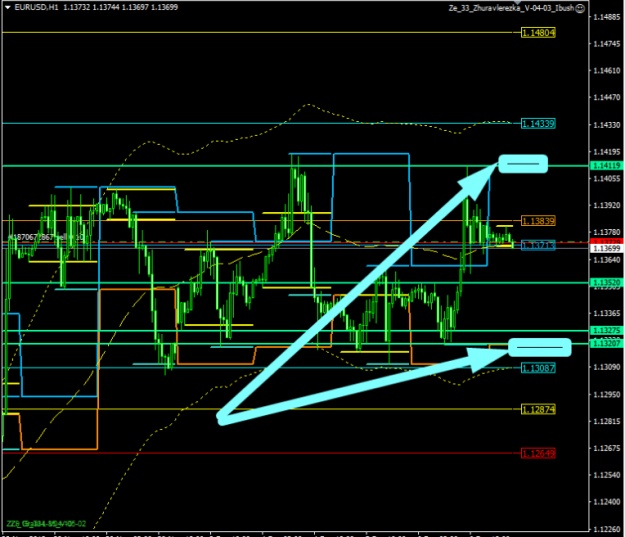Screen dimensions: 625x537
Task: Select the yellow 1.12874 level label
Action: (539, 409)
